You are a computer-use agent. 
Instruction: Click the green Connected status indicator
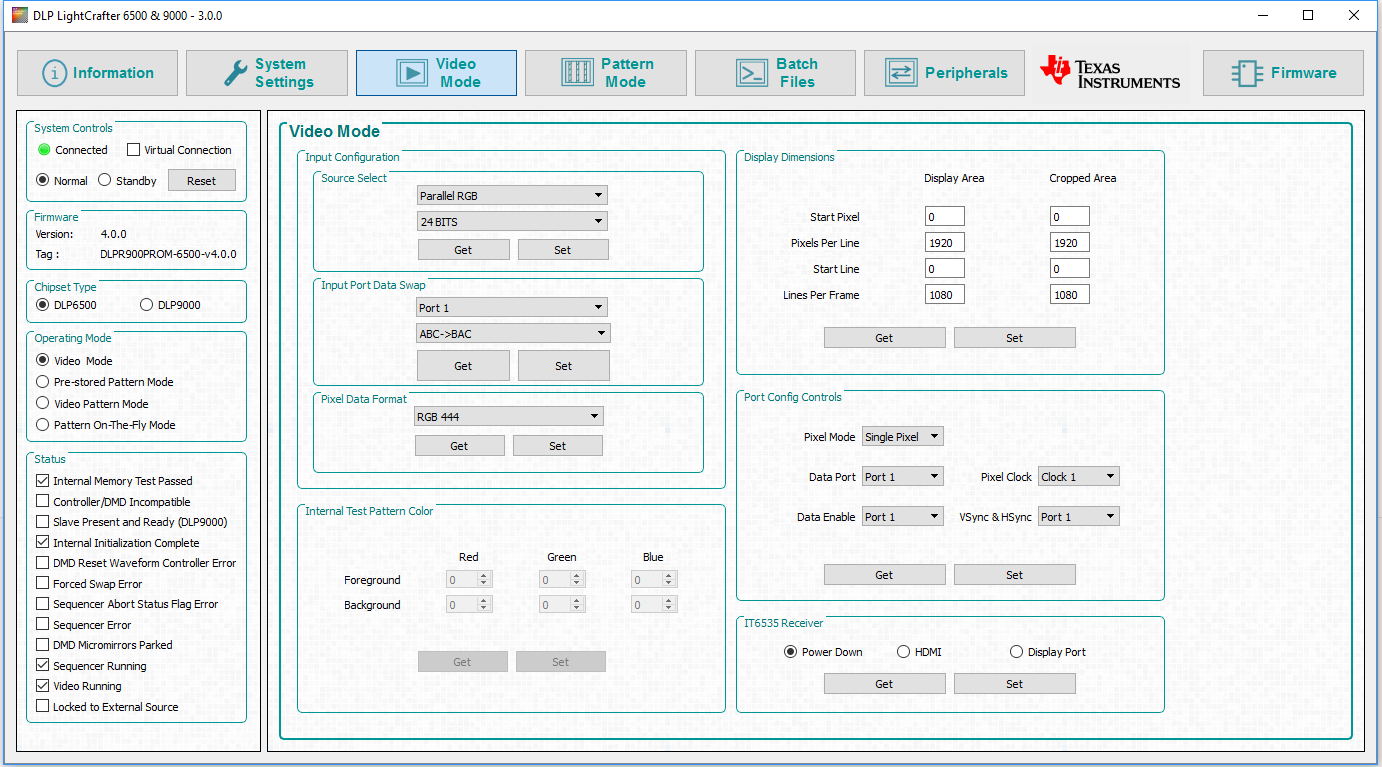[44, 150]
